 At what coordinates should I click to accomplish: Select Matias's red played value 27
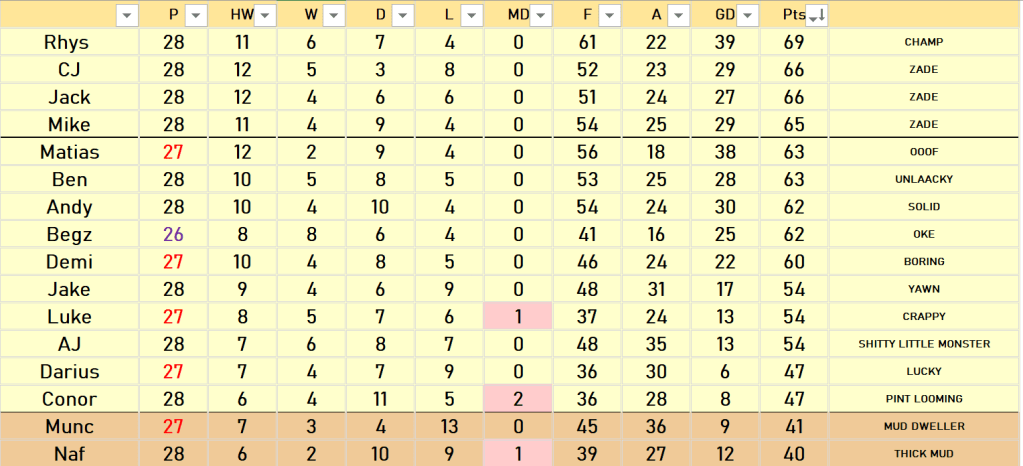coord(174,152)
